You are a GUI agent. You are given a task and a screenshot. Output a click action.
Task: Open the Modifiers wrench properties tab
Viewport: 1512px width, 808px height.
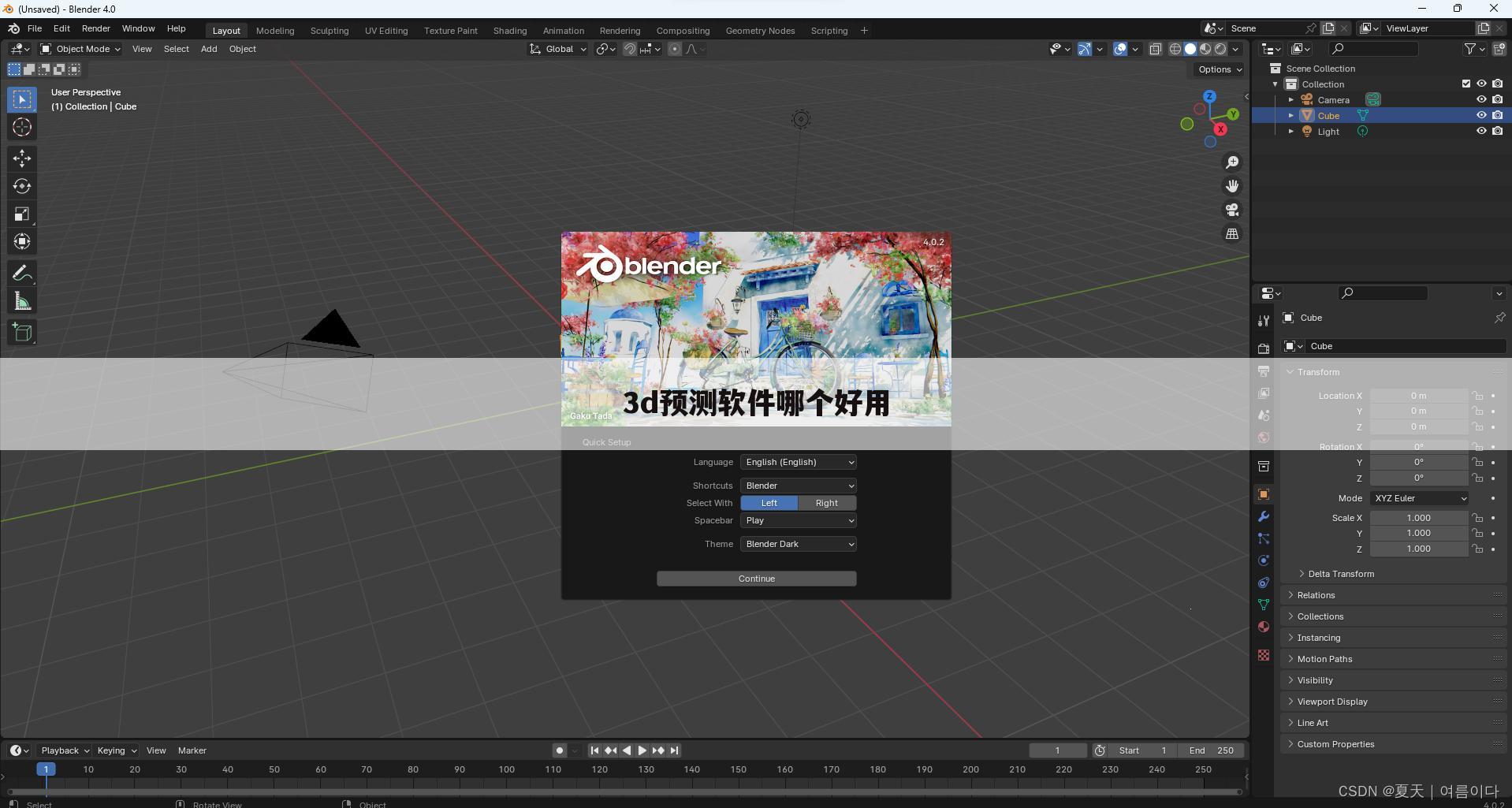tap(1264, 516)
